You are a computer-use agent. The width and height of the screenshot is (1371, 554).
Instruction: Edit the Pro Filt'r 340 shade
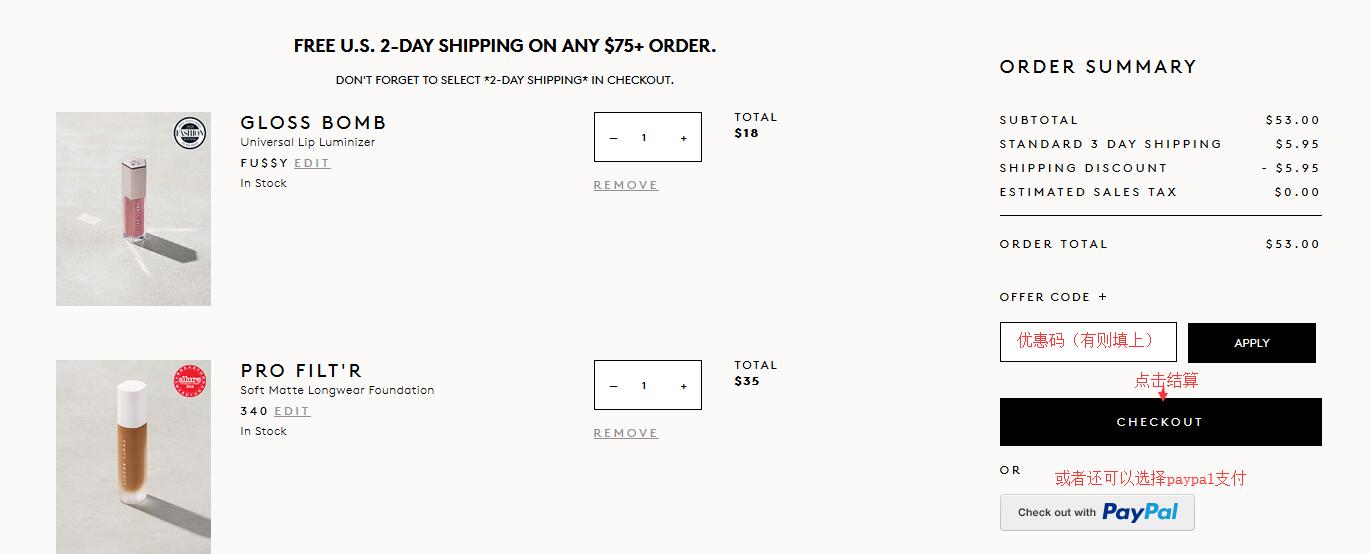[292, 411]
